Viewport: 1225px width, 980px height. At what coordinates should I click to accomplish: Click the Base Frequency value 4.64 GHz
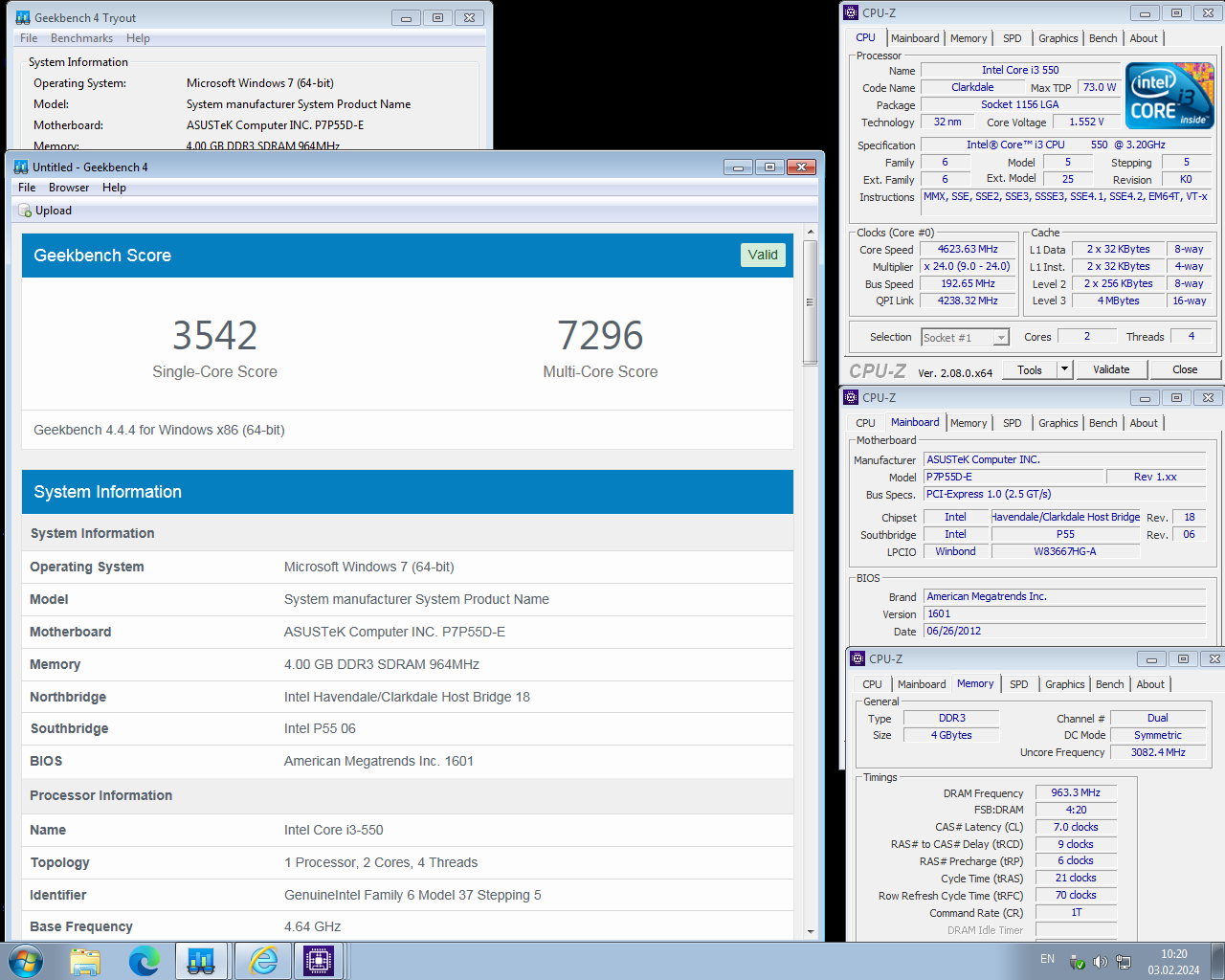click(x=312, y=926)
